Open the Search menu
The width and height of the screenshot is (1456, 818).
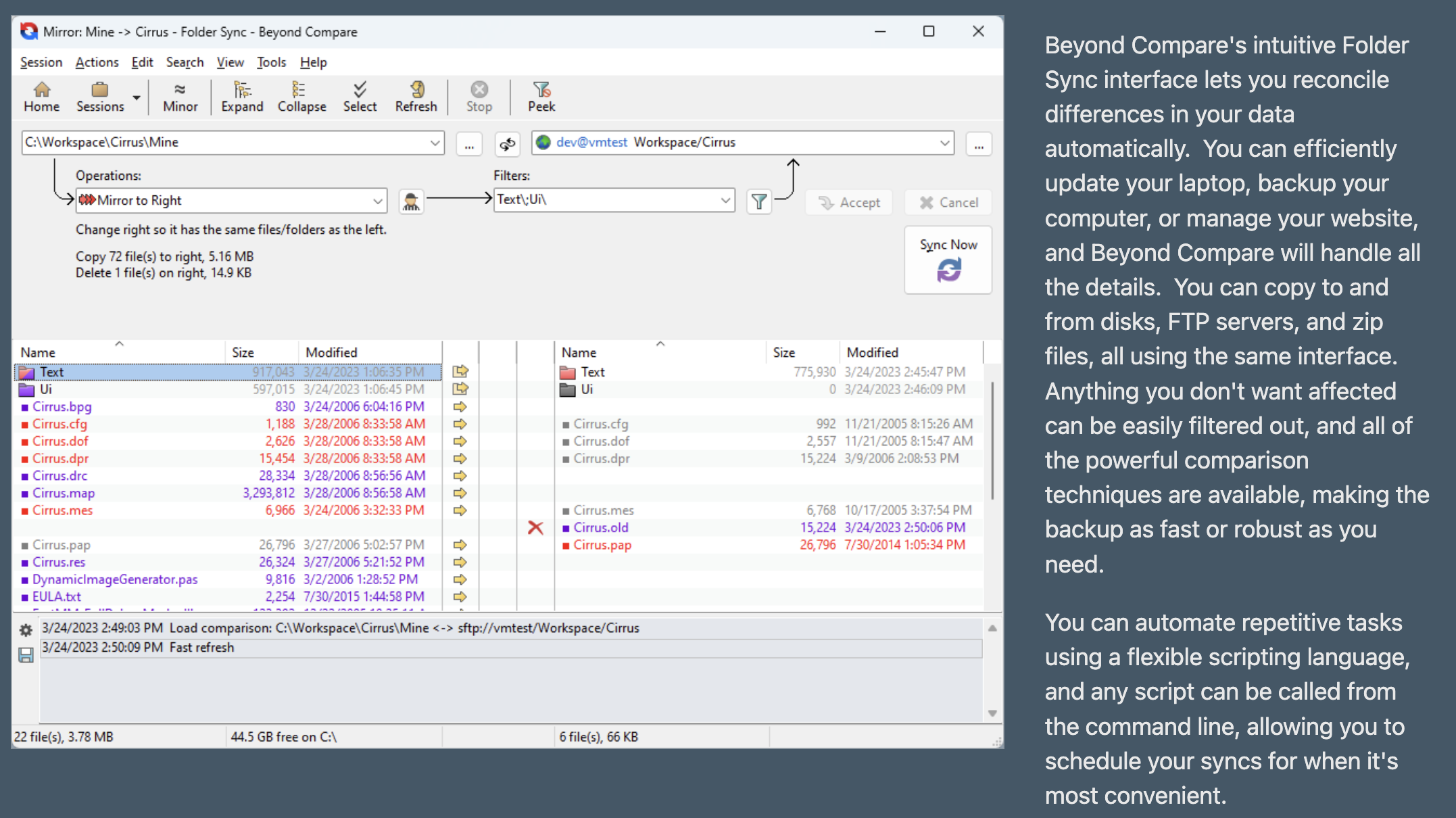(185, 62)
